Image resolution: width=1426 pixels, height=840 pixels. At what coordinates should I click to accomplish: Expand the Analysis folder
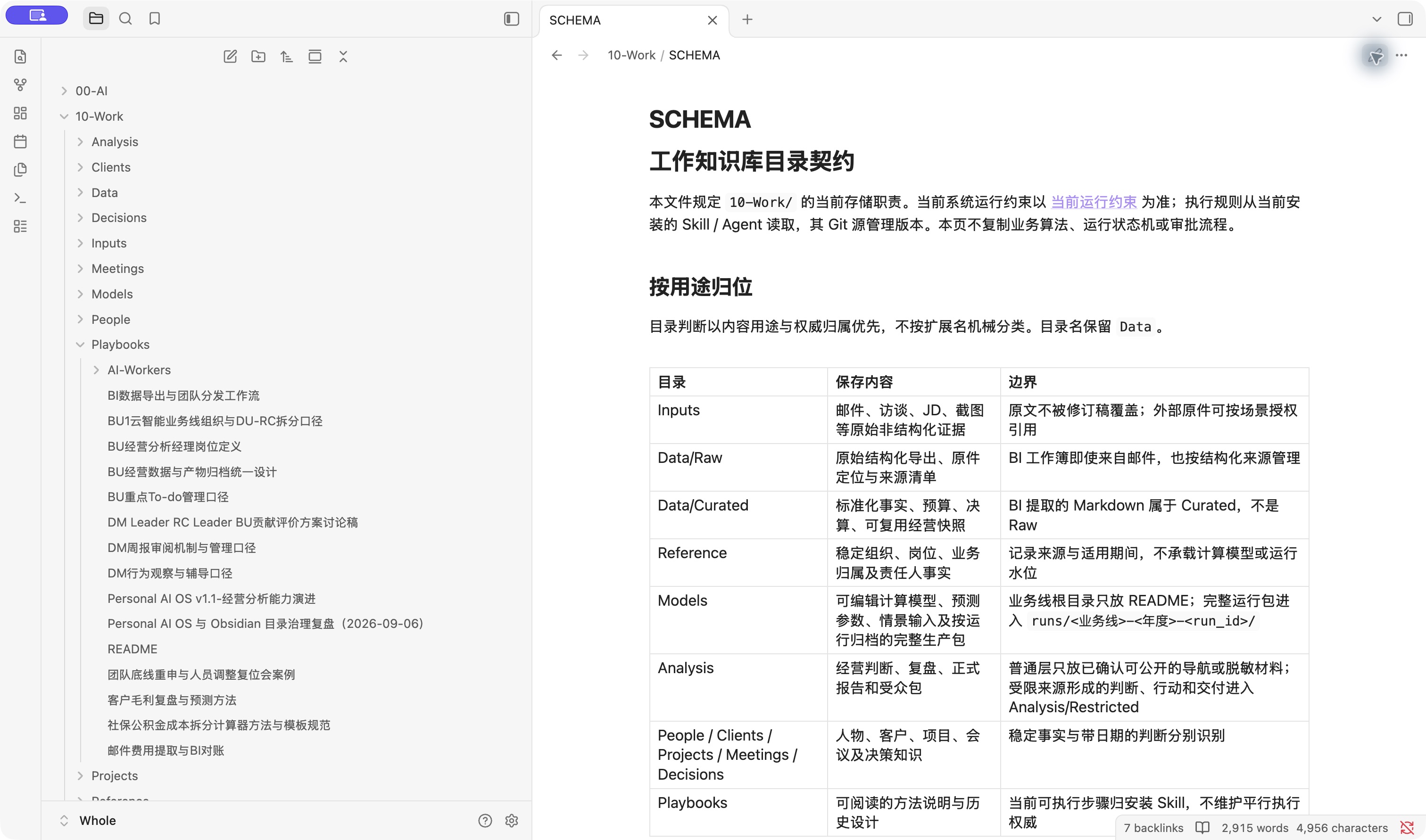click(x=80, y=142)
